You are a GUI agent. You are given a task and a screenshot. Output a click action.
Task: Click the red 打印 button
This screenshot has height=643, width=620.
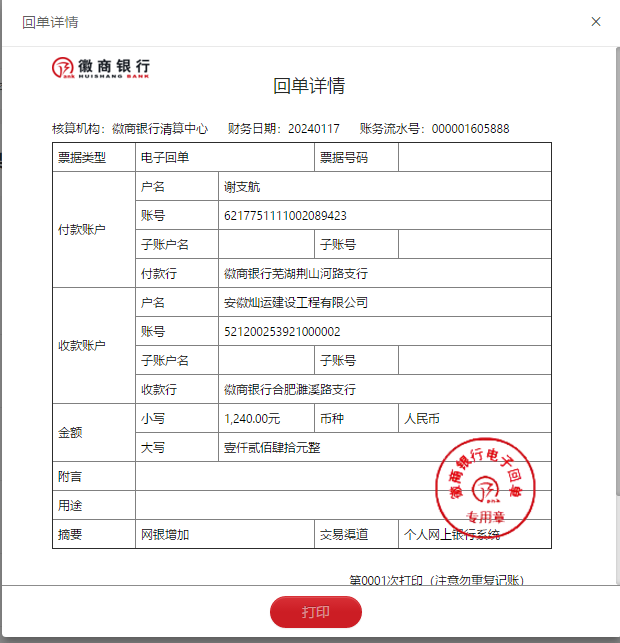(x=315, y=612)
